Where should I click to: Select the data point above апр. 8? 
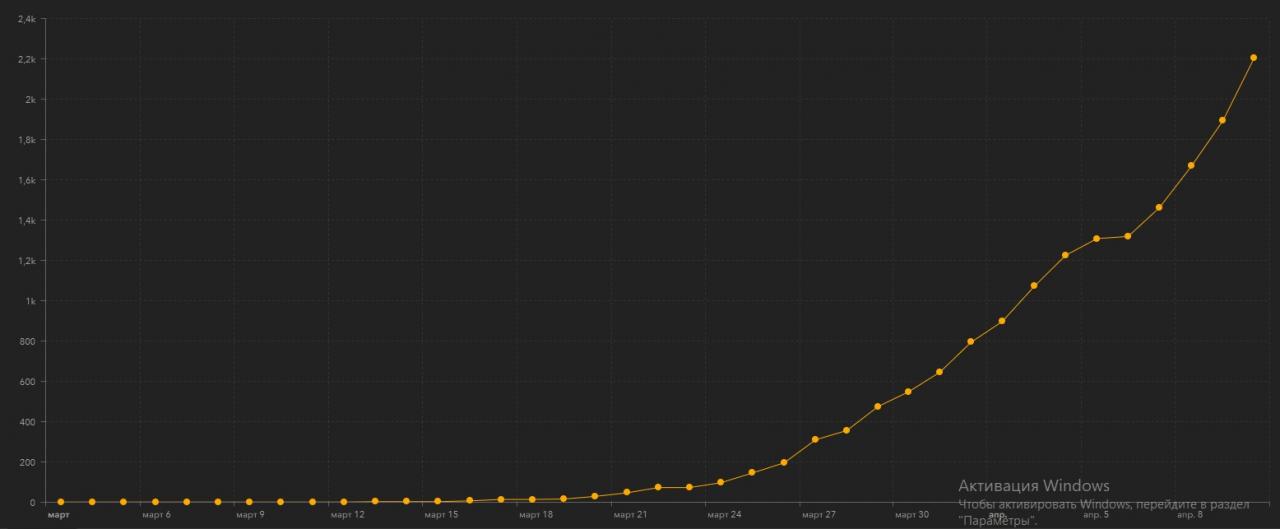1191,166
